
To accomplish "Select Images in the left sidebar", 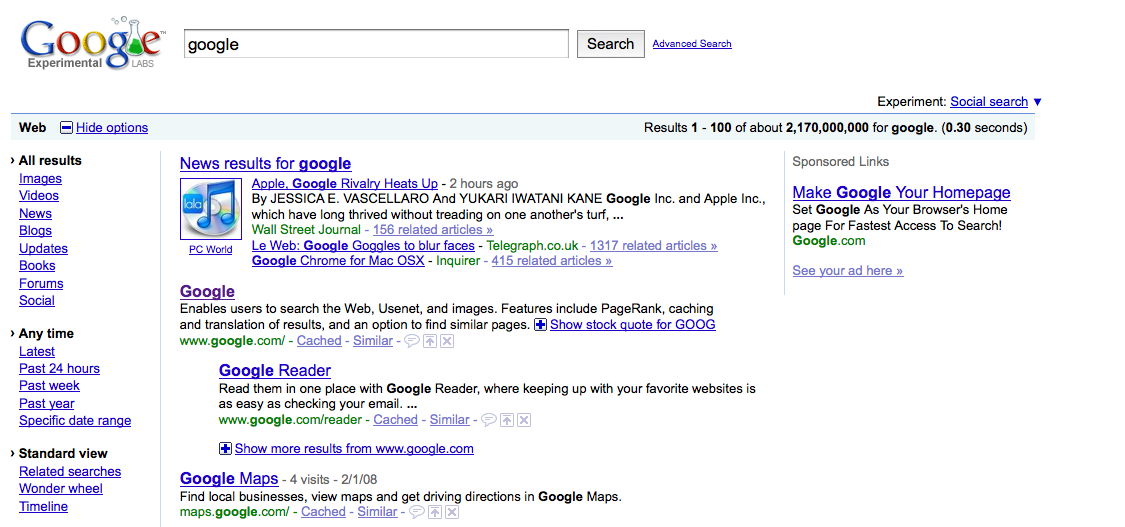I will pyautogui.click(x=40, y=179).
